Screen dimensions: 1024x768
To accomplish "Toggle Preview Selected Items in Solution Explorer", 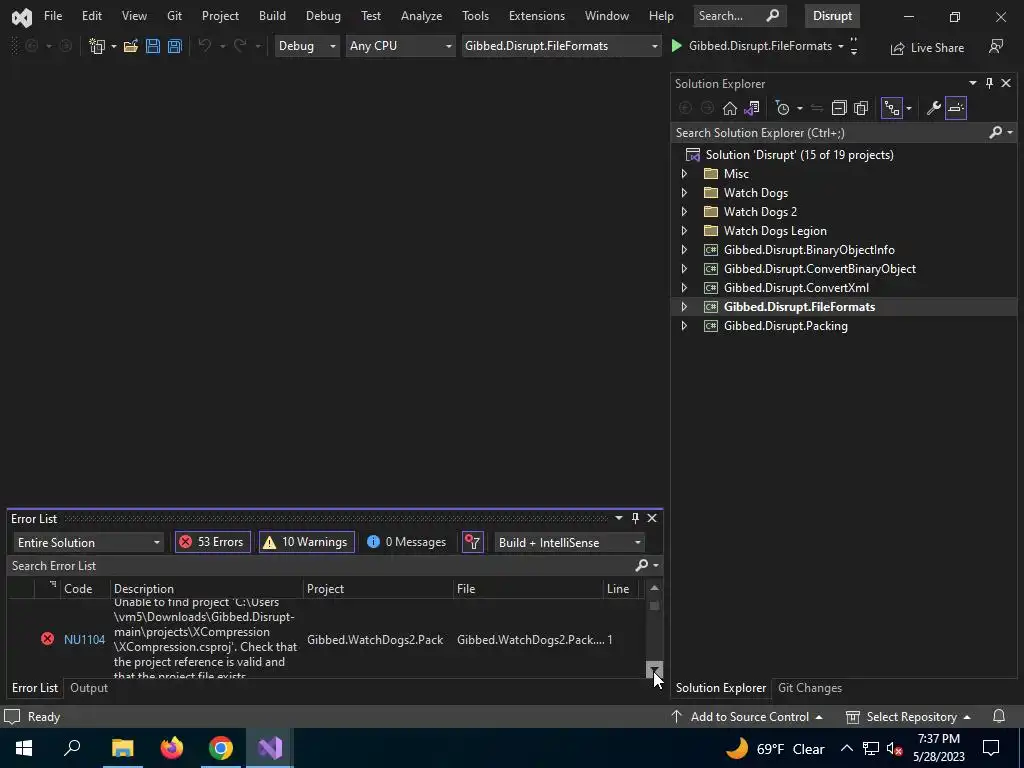I will tap(956, 108).
